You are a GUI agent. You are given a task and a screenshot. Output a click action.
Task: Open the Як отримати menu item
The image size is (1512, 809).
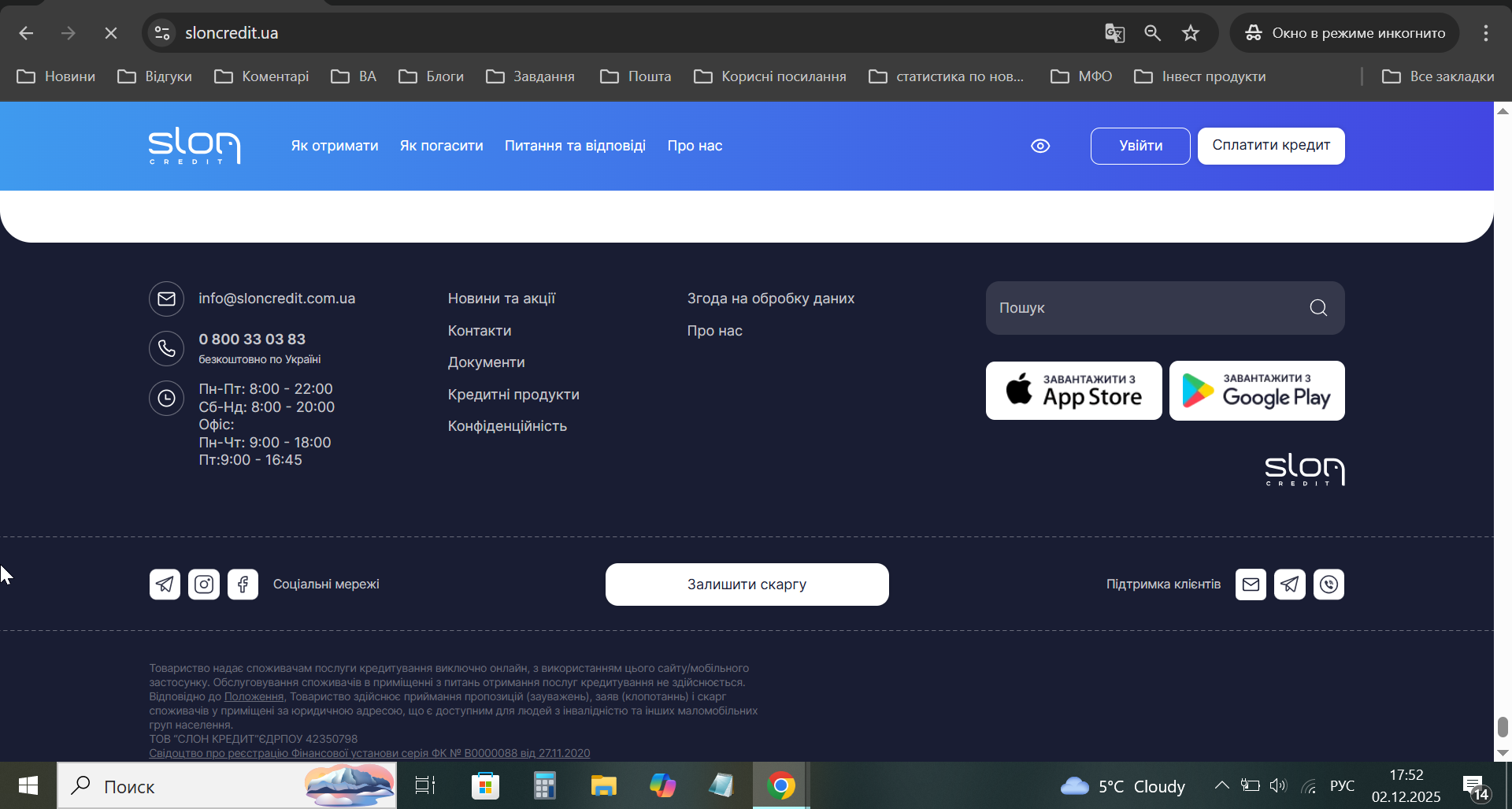[x=335, y=146]
